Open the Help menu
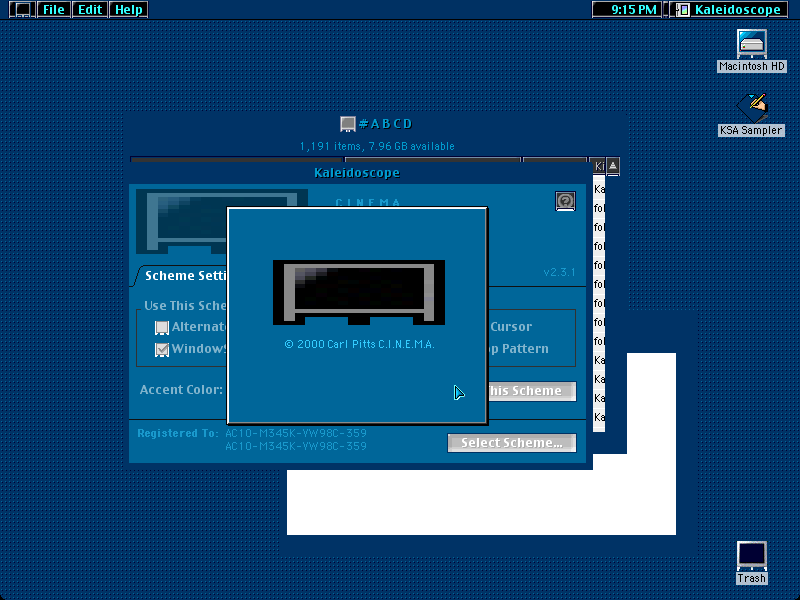 pyautogui.click(x=129, y=9)
